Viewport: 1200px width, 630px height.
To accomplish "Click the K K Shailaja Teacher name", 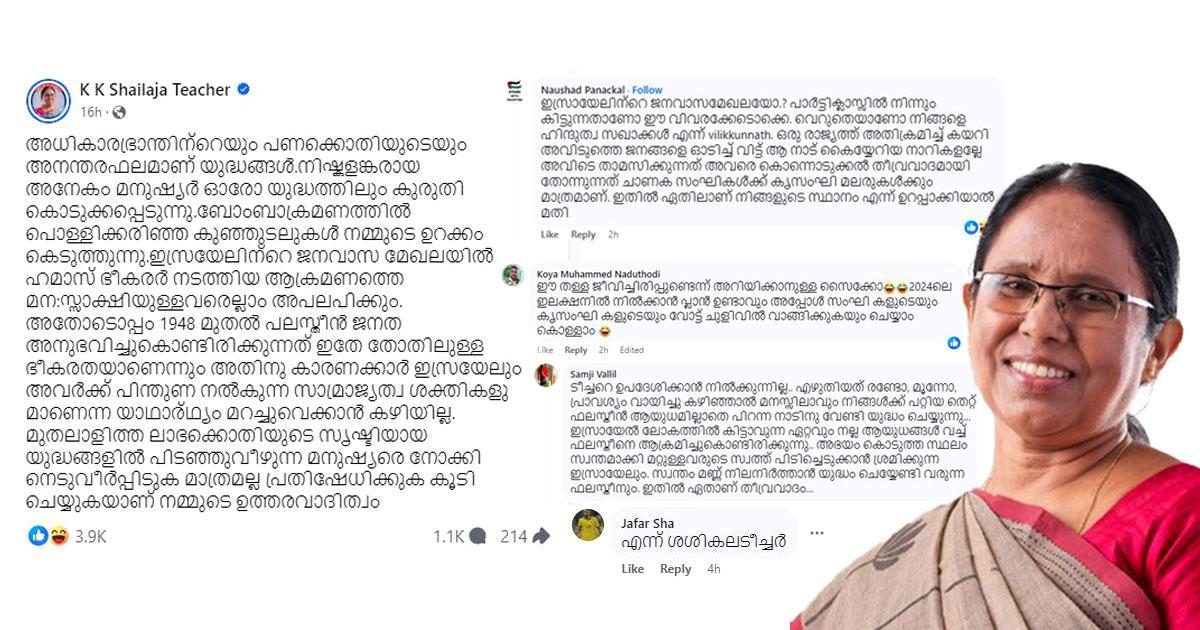I will [x=155, y=89].
